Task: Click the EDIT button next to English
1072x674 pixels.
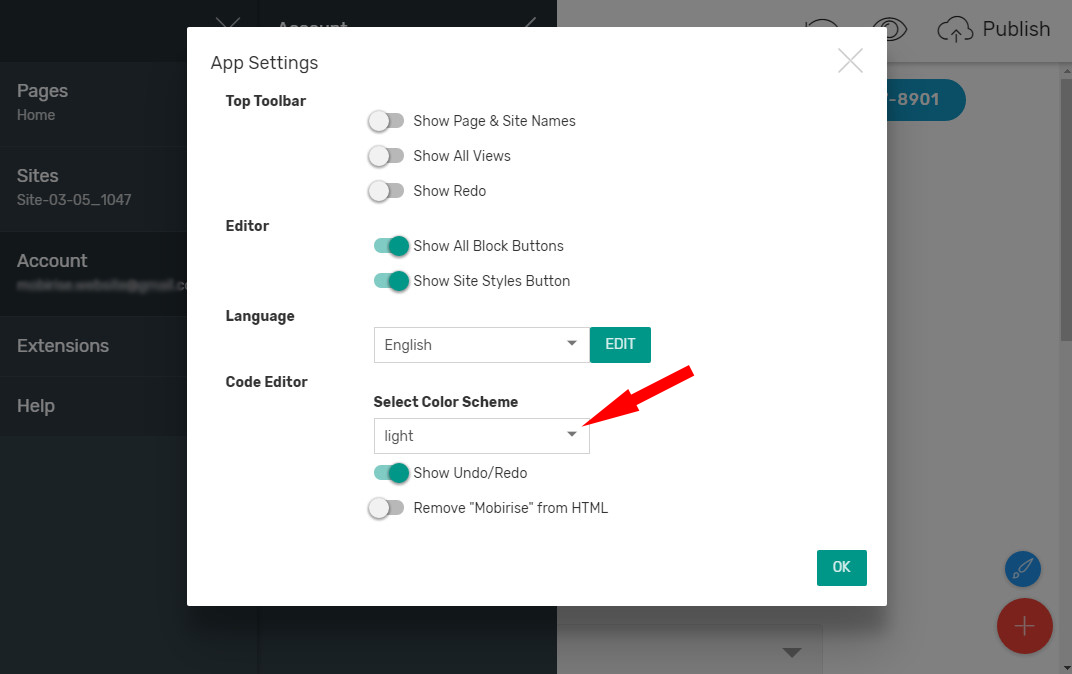Action: (620, 344)
